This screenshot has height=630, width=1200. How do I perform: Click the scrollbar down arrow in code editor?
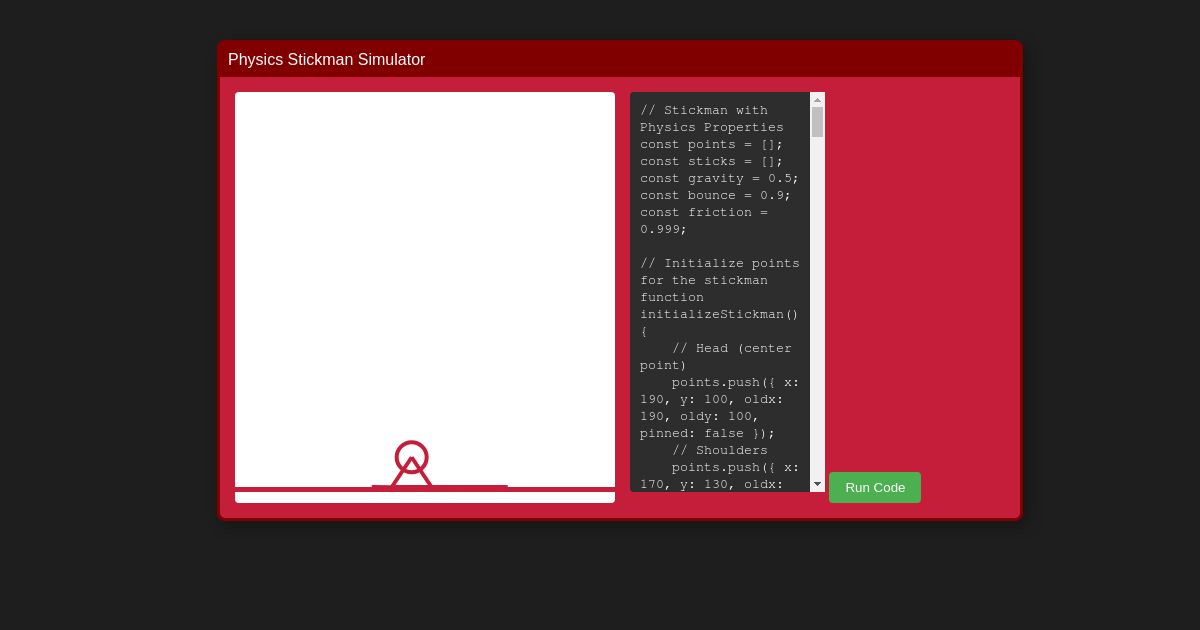(x=817, y=484)
